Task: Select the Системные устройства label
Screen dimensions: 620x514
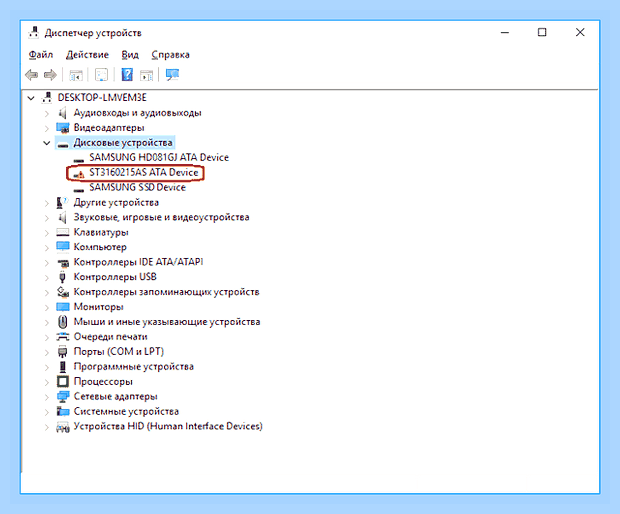Action: tap(126, 412)
